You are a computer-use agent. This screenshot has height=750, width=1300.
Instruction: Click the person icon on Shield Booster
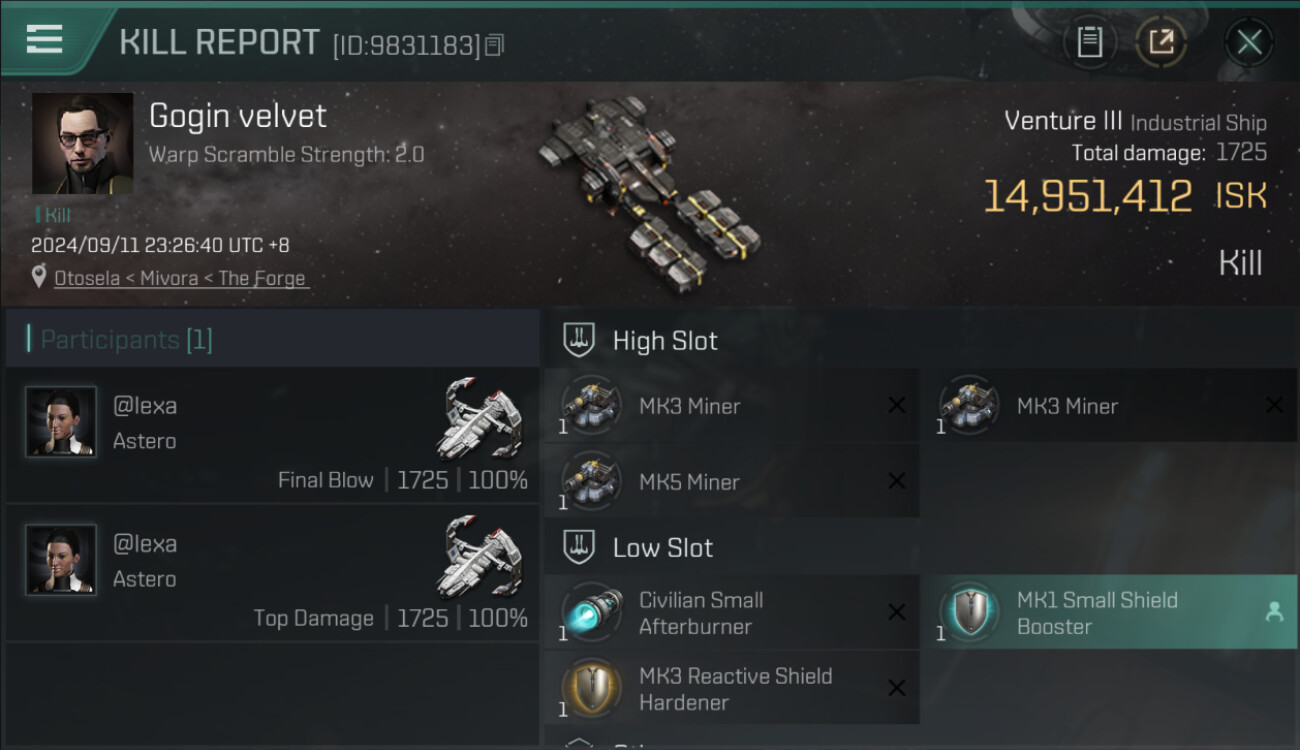pyautogui.click(x=1274, y=612)
